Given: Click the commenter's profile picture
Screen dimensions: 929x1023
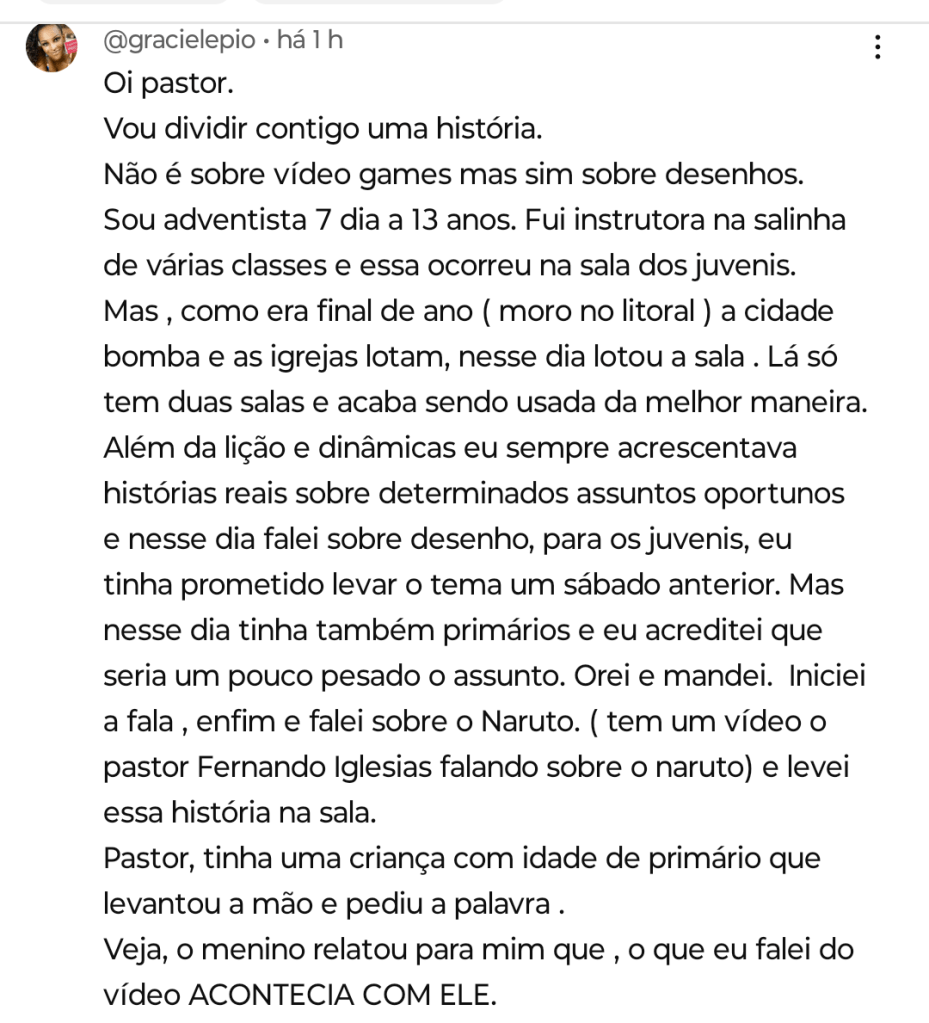Looking at the screenshot, I should point(51,47).
